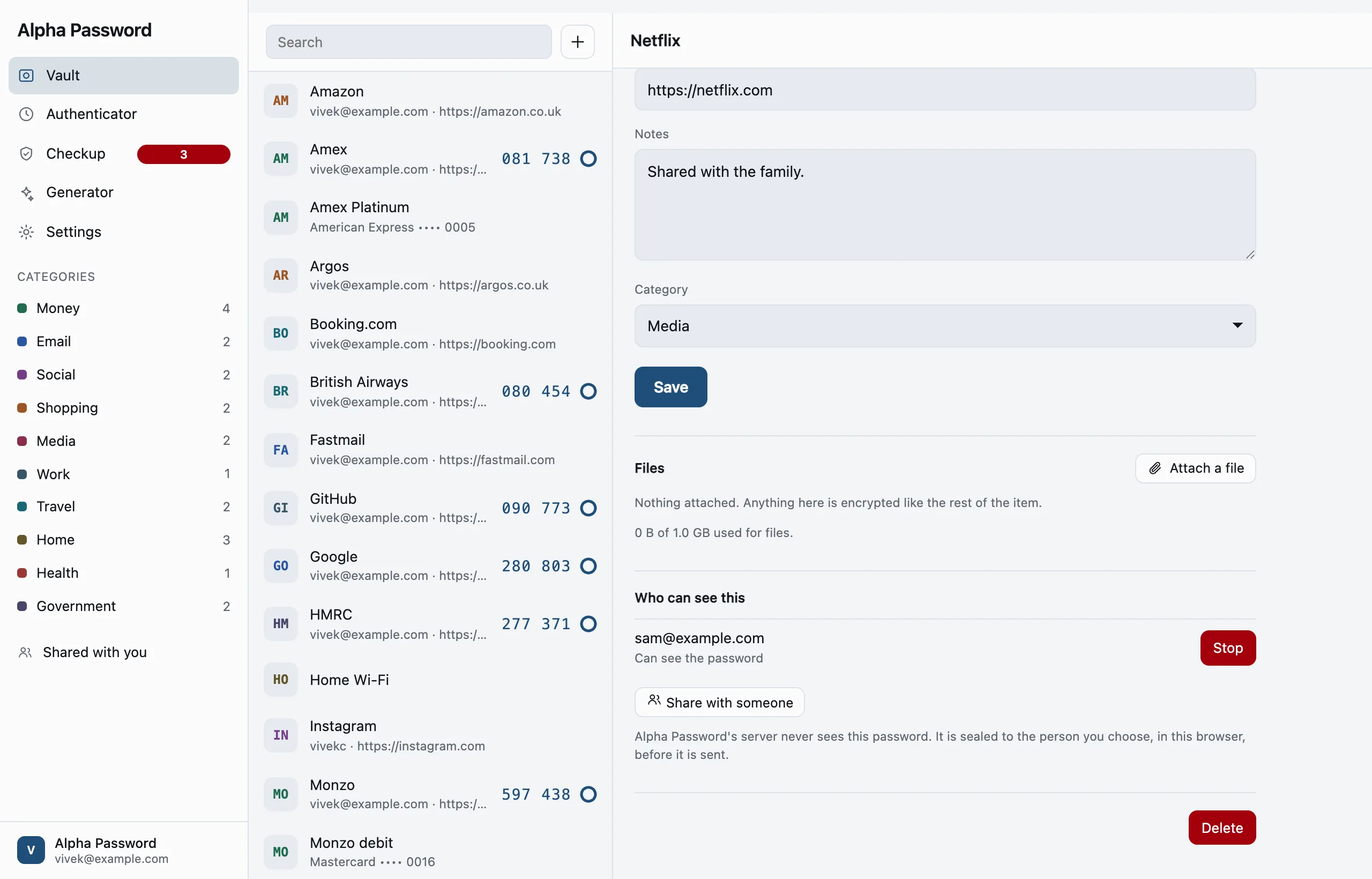Click the British Airways code timer ring
The width and height of the screenshot is (1372, 879).
click(x=588, y=392)
